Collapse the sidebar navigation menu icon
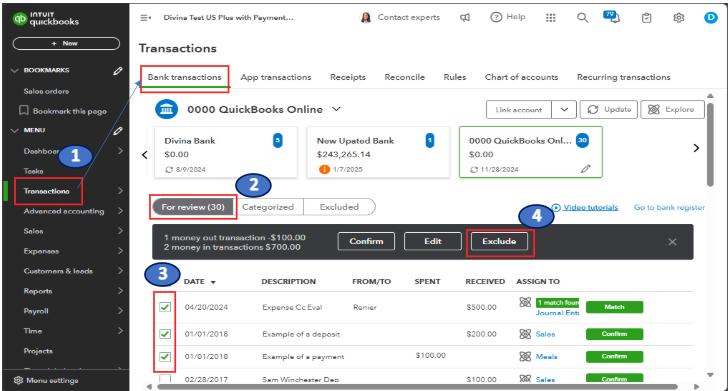The height and width of the screenshot is (391, 728). (145, 18)
